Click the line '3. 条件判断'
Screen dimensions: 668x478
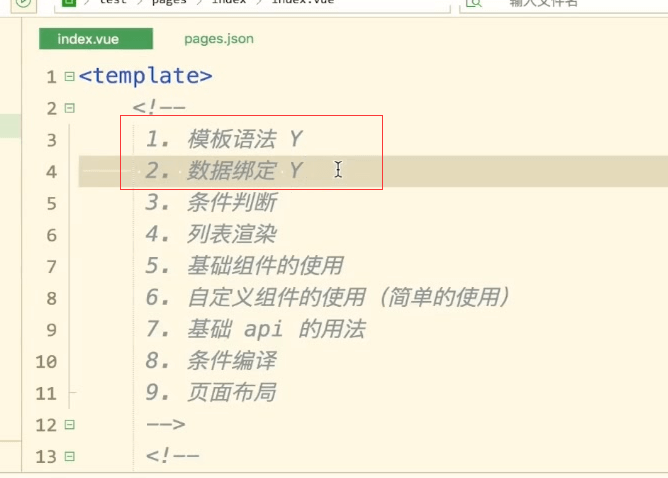pos(211,202)
